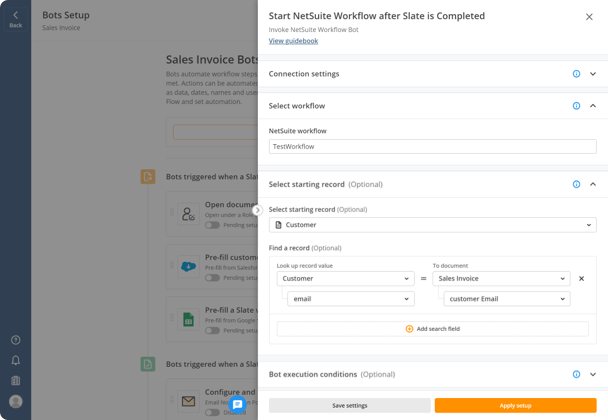
Task: Toggle the Open document bot switch
Action: click(x=212, y=225)
